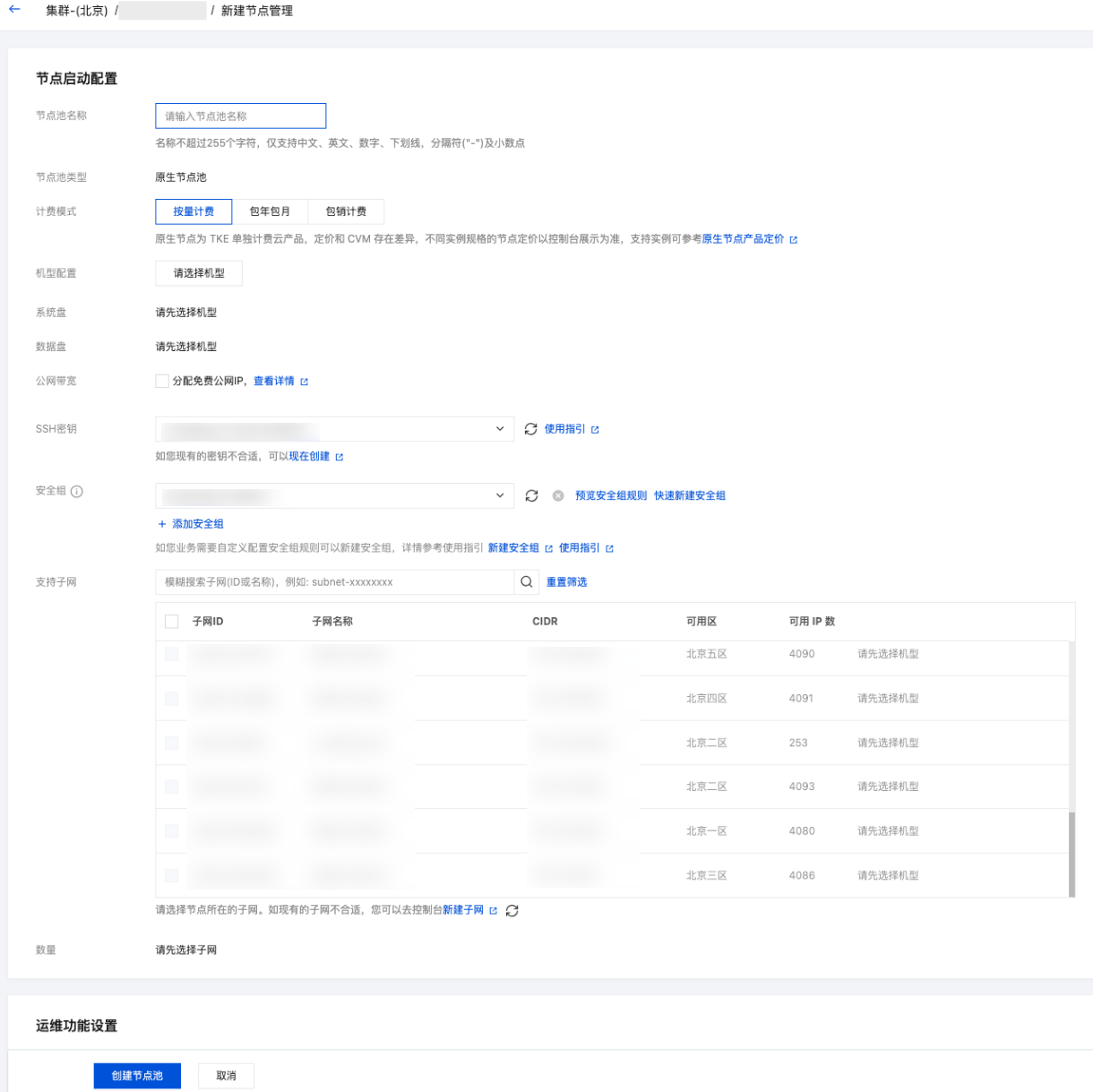
Task: Click 添加安全组 link
Action: coord(198,524)
